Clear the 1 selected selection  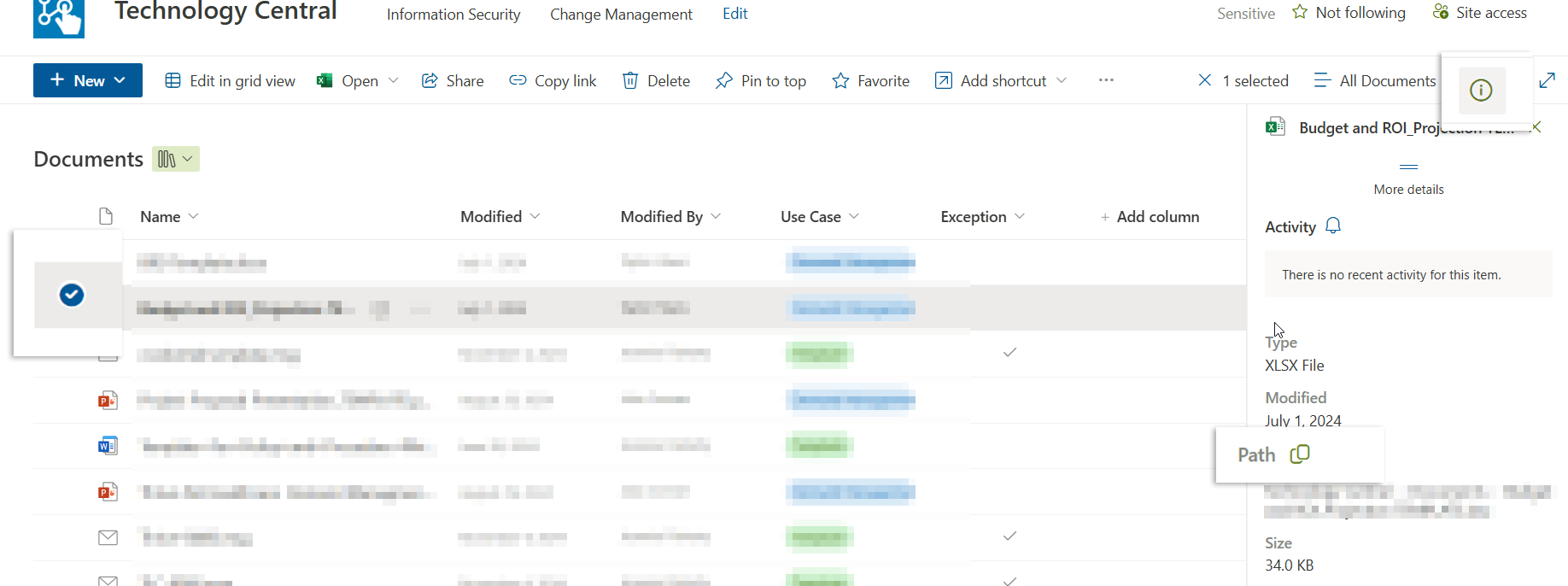coord(1204,80)
